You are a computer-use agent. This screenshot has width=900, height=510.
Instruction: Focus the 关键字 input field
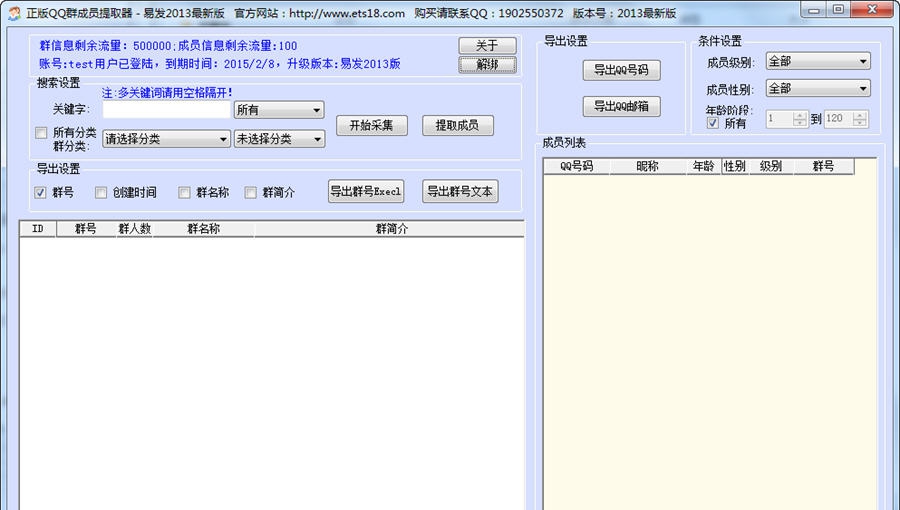point(166,110)
